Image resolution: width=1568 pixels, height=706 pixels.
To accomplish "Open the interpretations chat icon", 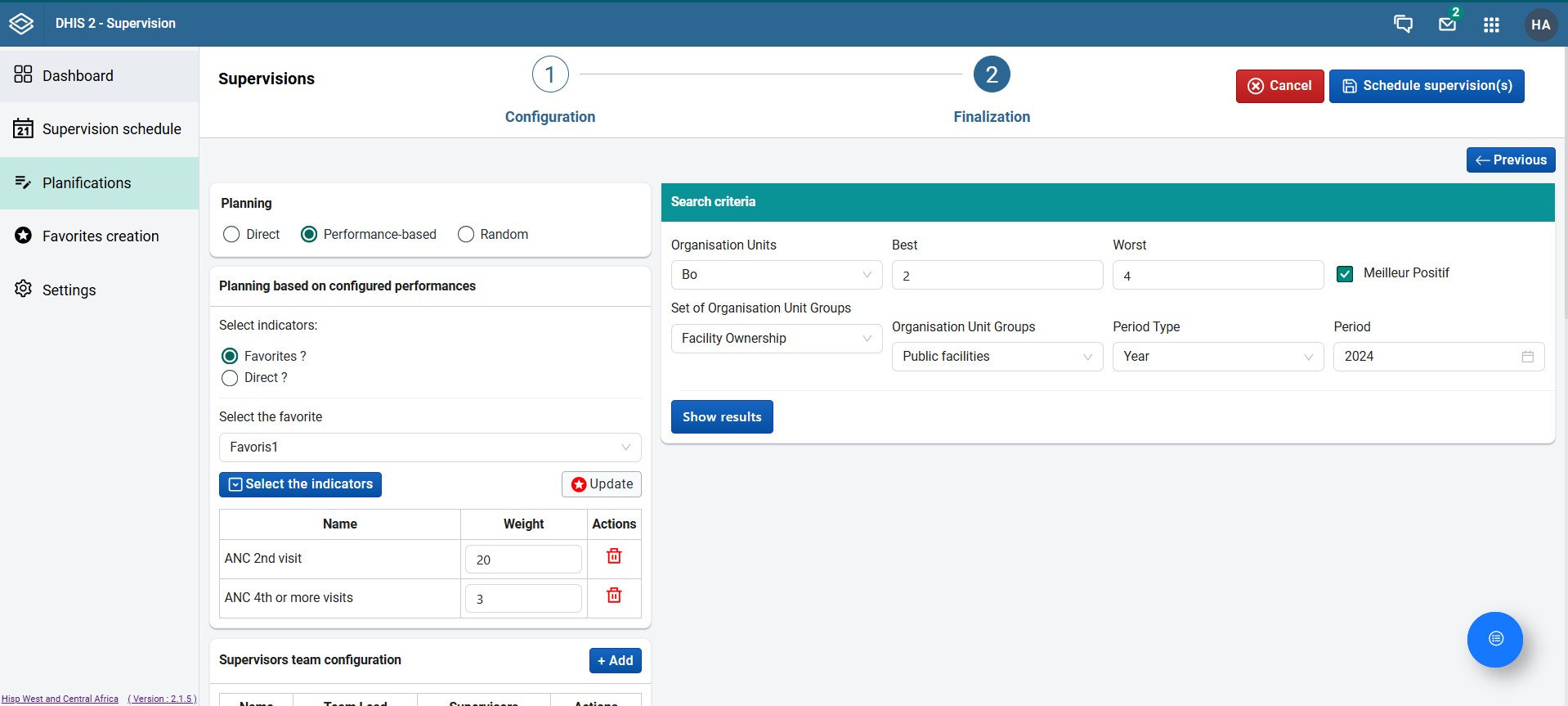I will (x=1403, y=24).
